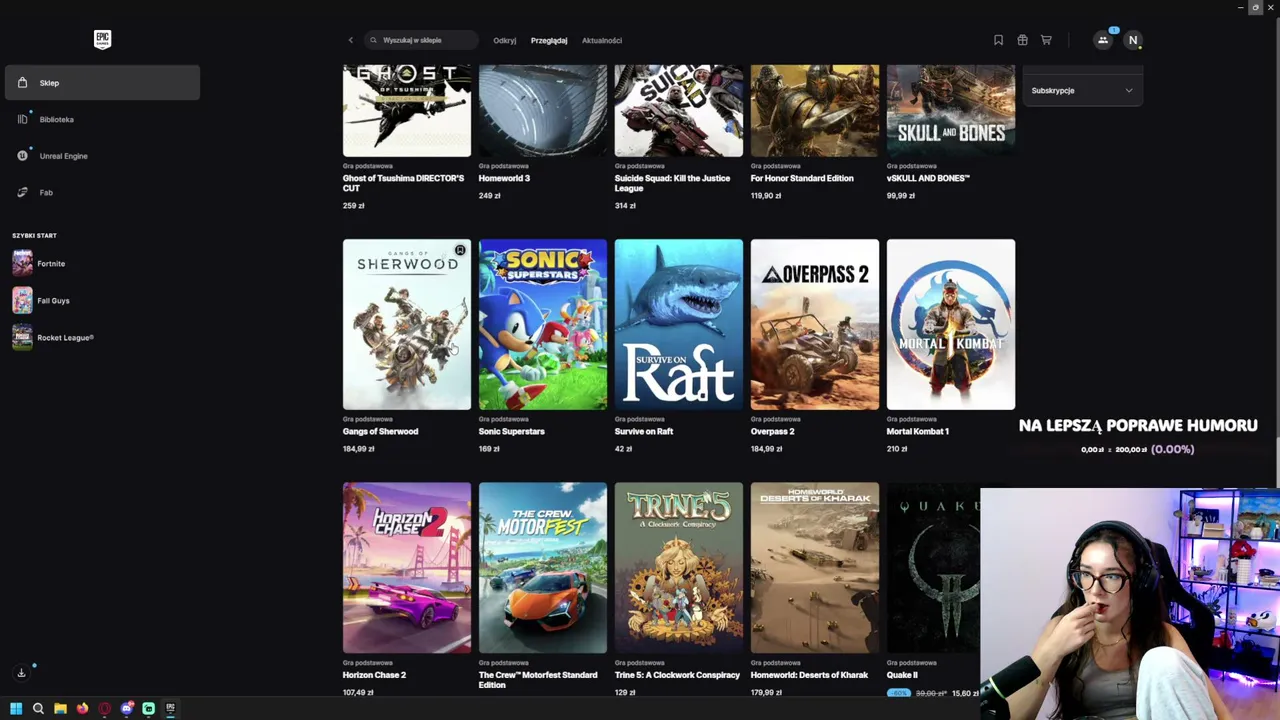Click the Survive on Raft title link
The height and width of the screenshot is (720, 1280).
click(644, 431)
